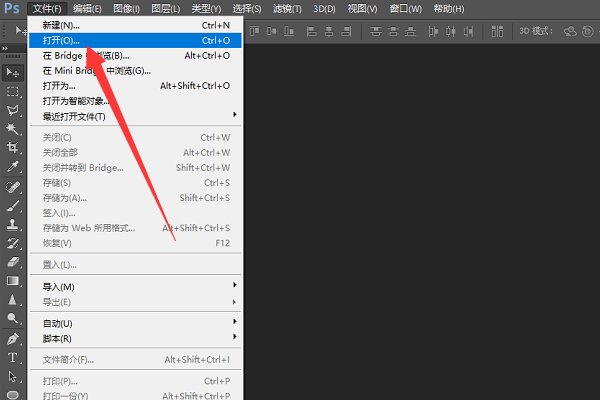Image resolution: width=600 pixels, height=400 pixels.
Task: Click the Ps application logo
Action: pyautogui.click(x=12, y=9)
